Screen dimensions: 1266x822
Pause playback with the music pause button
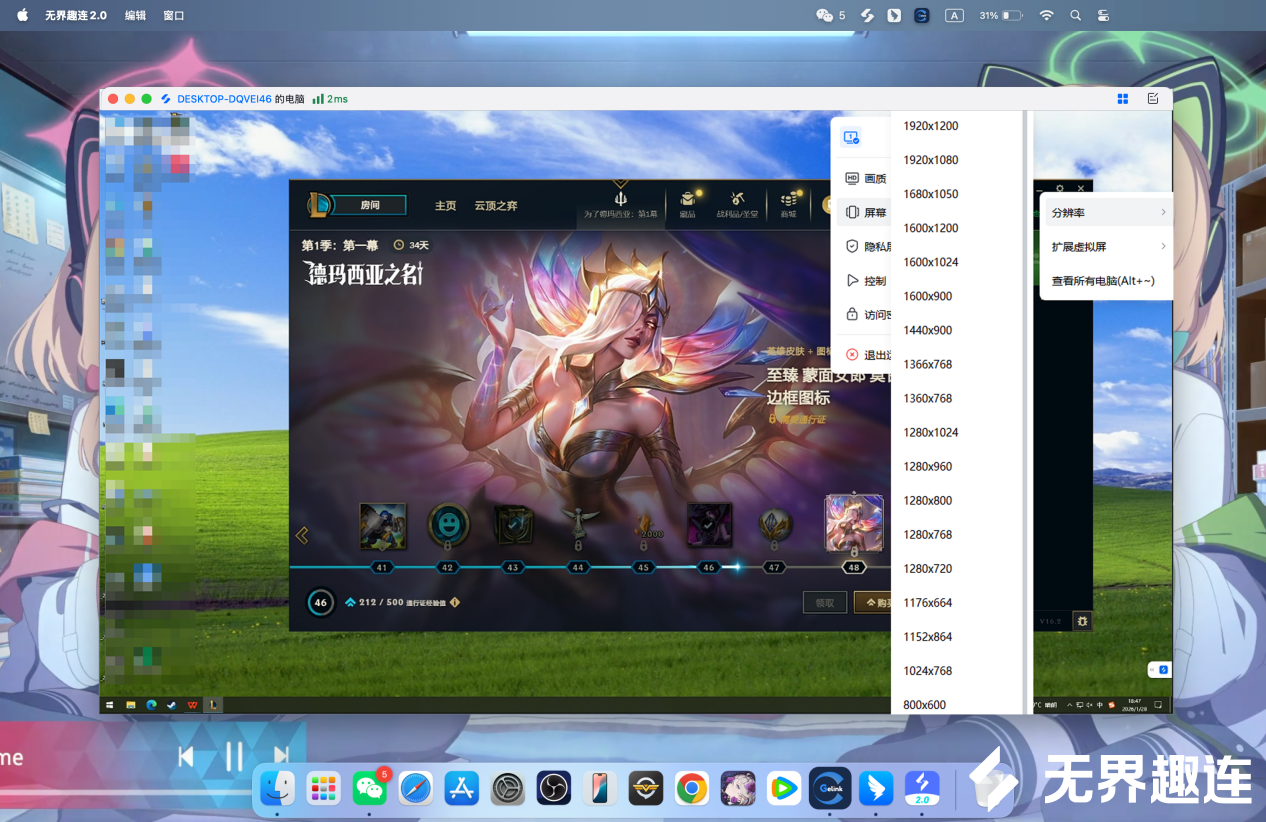(x=234, y=757)
